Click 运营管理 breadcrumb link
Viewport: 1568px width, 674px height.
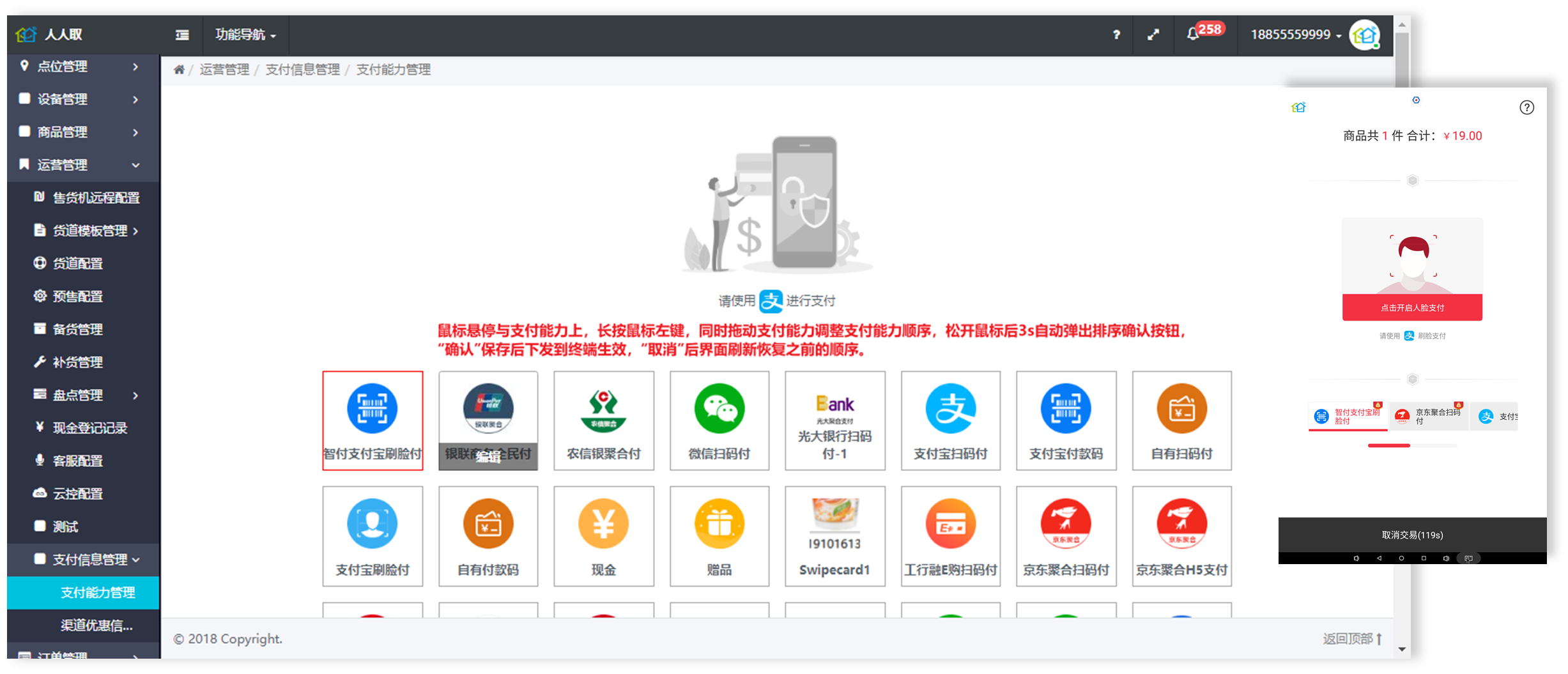coord(224,70)
